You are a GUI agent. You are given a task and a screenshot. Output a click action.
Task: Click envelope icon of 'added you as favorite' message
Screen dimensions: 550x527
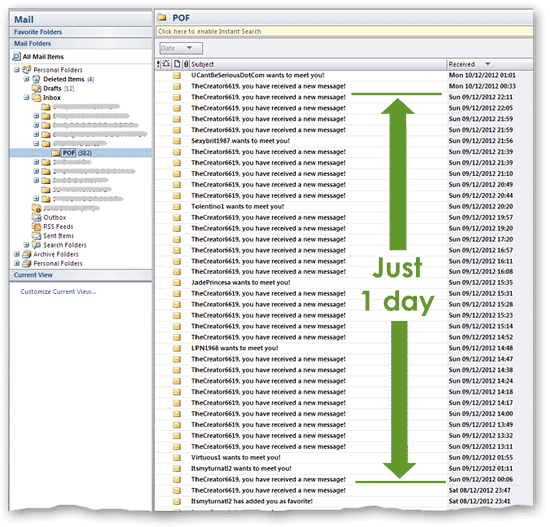[177, 501]
